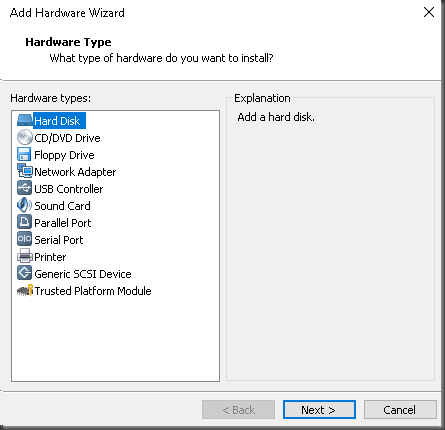Select the "Sound Card" text entry
Screen dimensions: 445x430
click(62, 206)
